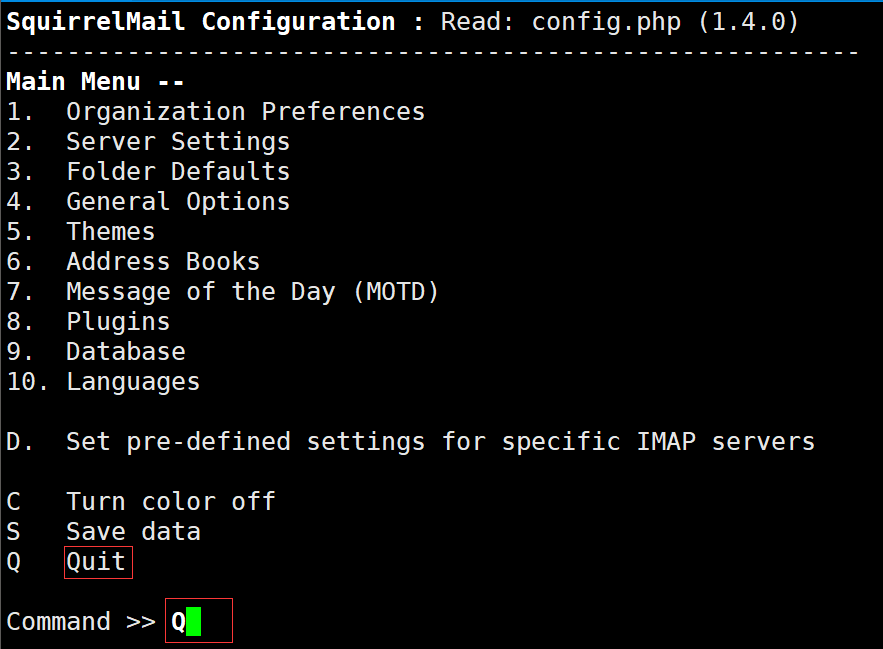The image size is (883, 649).
Task: Click the Address Books option
Action: click(x=163, y=262)
